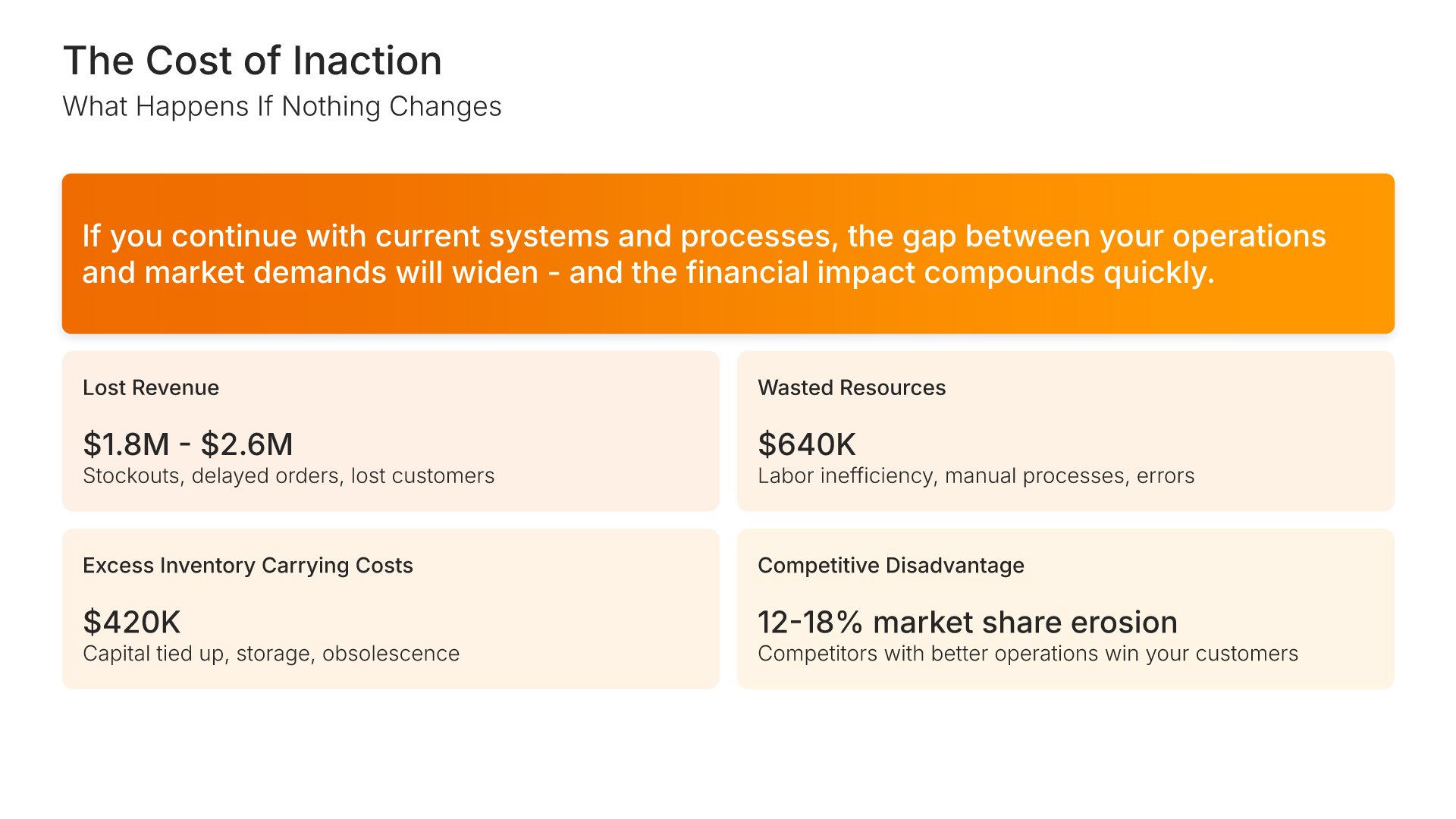The width and height of the screenshot is (1456, 819).
Task: Select the "Capital tied up, storage, obsolescence" line
Action: pyautogui.click(x=271, y=654)
